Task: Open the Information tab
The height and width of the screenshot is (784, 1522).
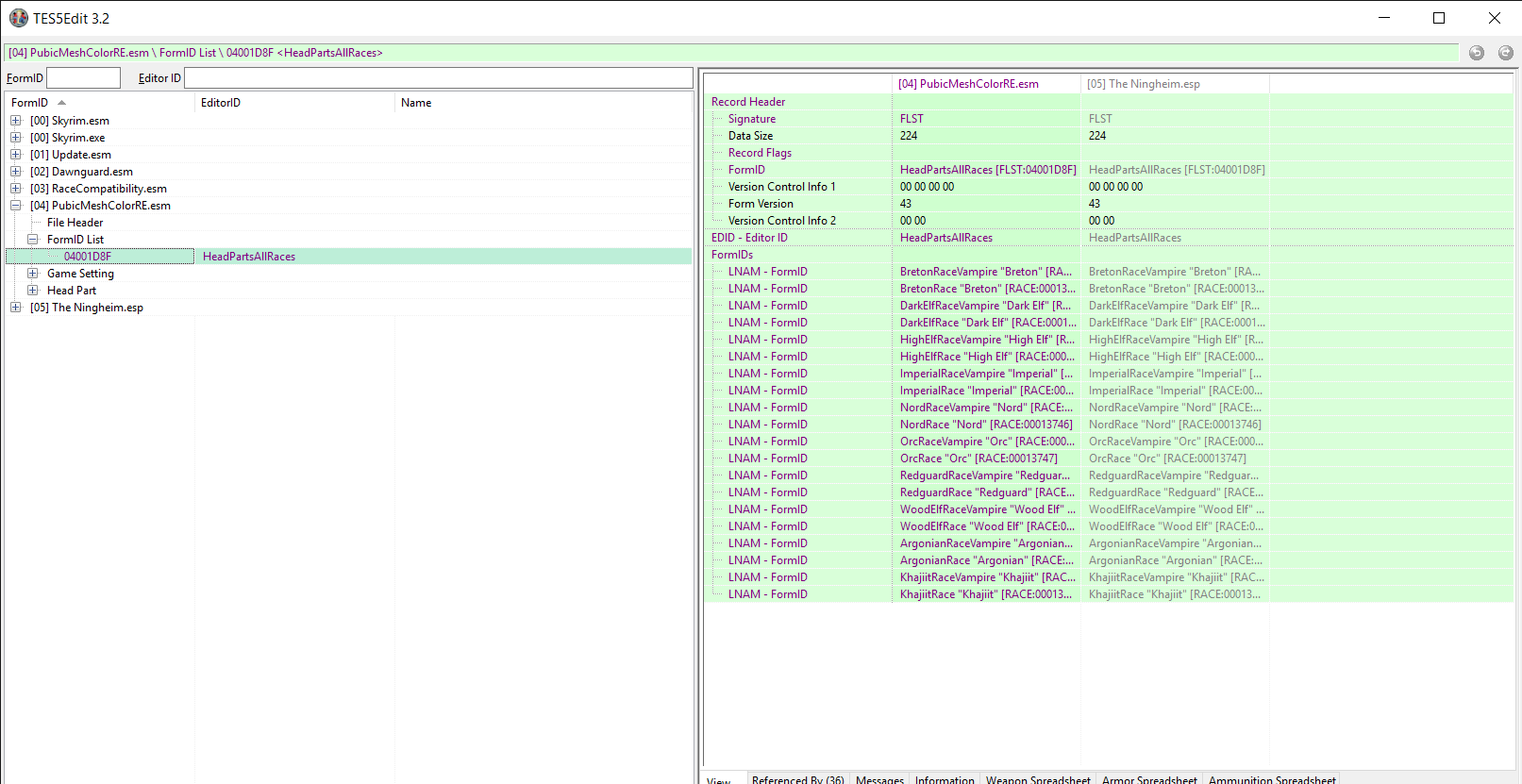Action: pyautogui.click(x=945, y=778)
